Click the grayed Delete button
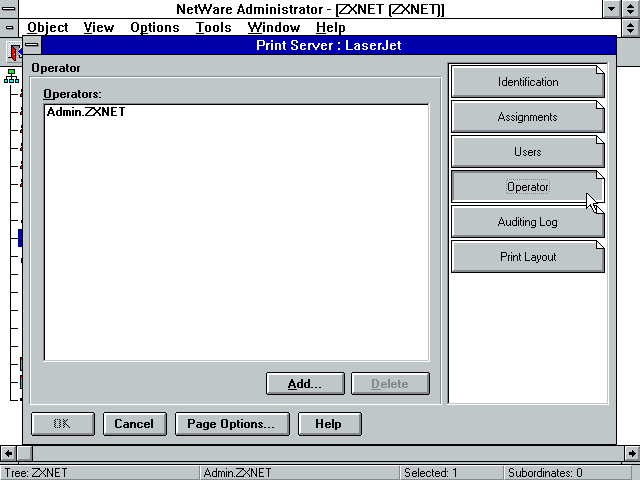 point(390,383)
